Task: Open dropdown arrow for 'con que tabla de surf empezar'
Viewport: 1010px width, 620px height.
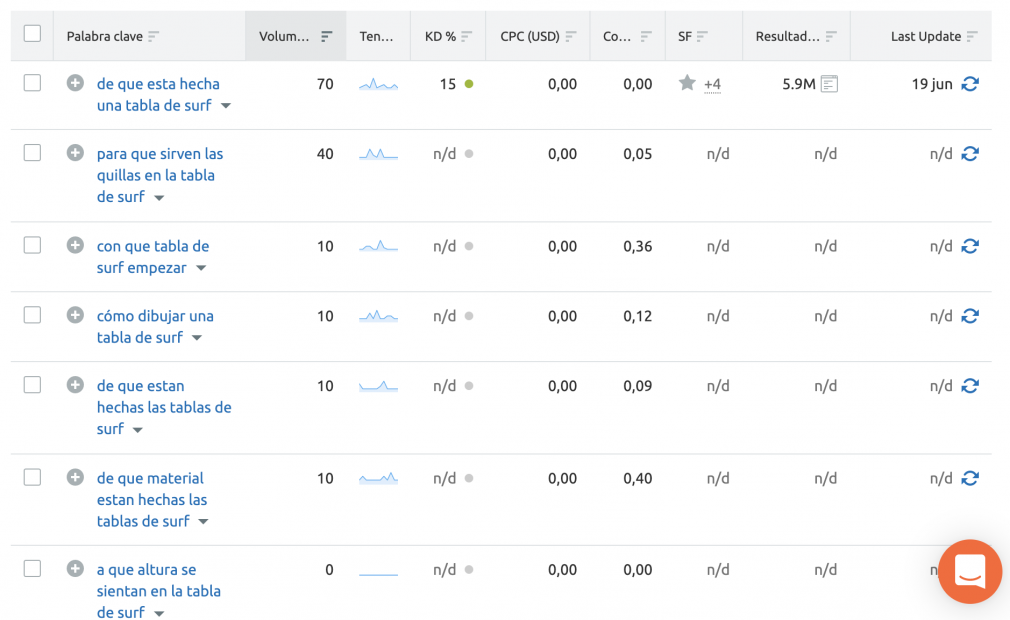Action: [x=201, y=268]
